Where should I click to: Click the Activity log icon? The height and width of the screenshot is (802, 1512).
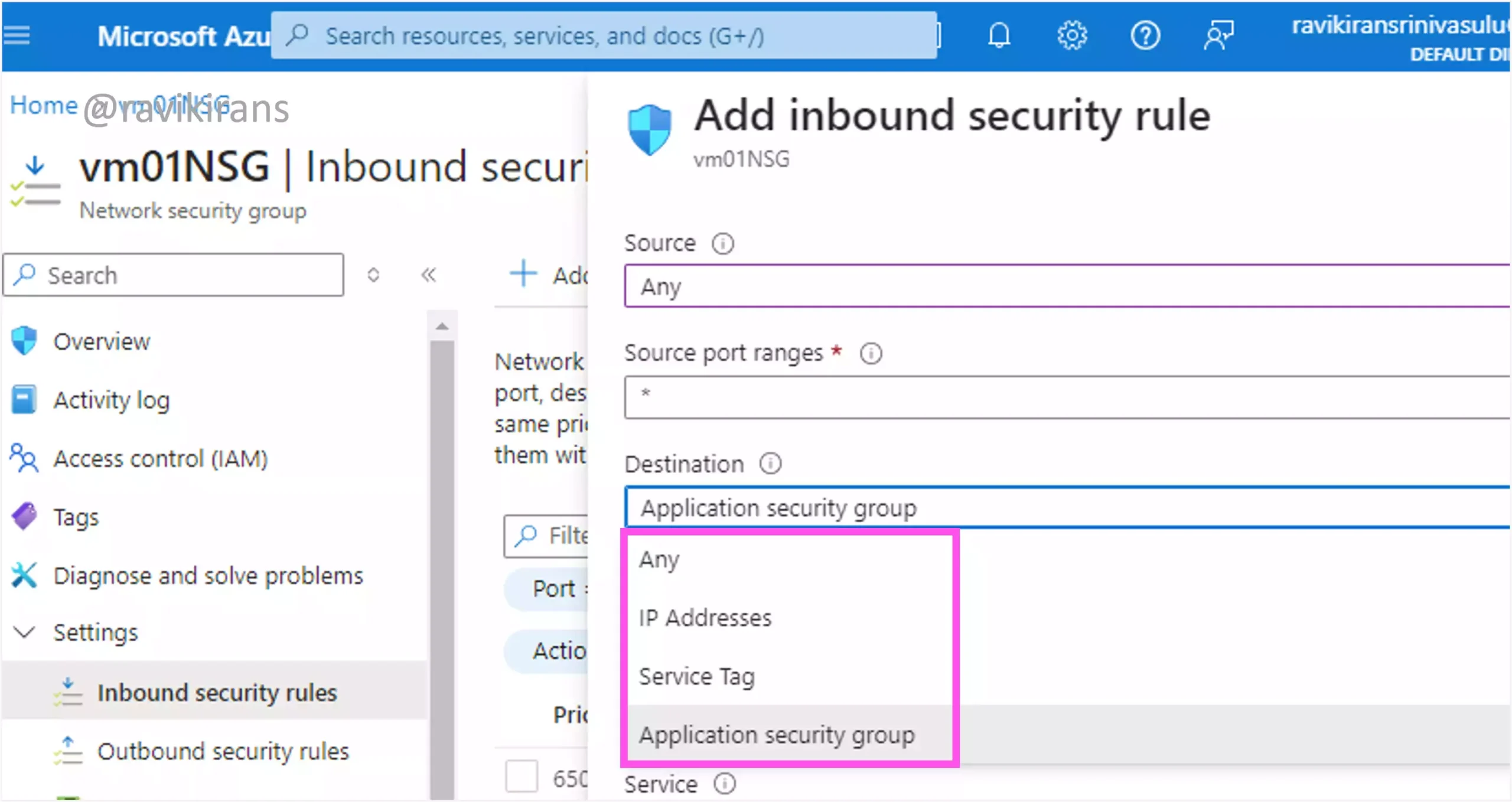click(x=24, y=400)
